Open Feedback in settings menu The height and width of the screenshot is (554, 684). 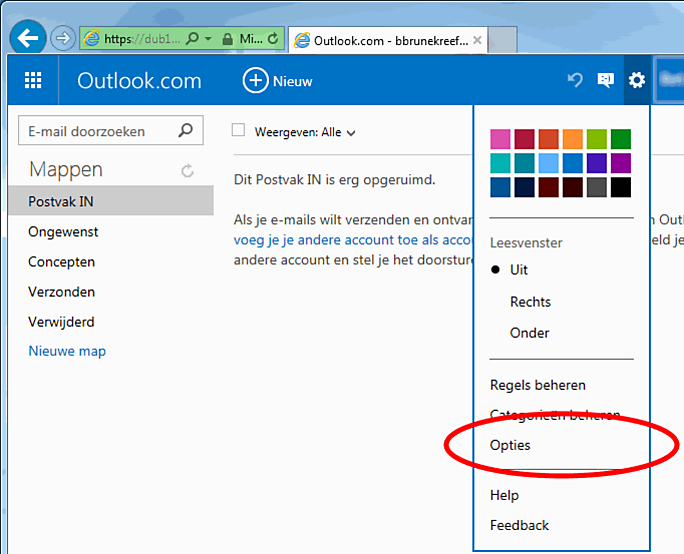tap(519, 525)
